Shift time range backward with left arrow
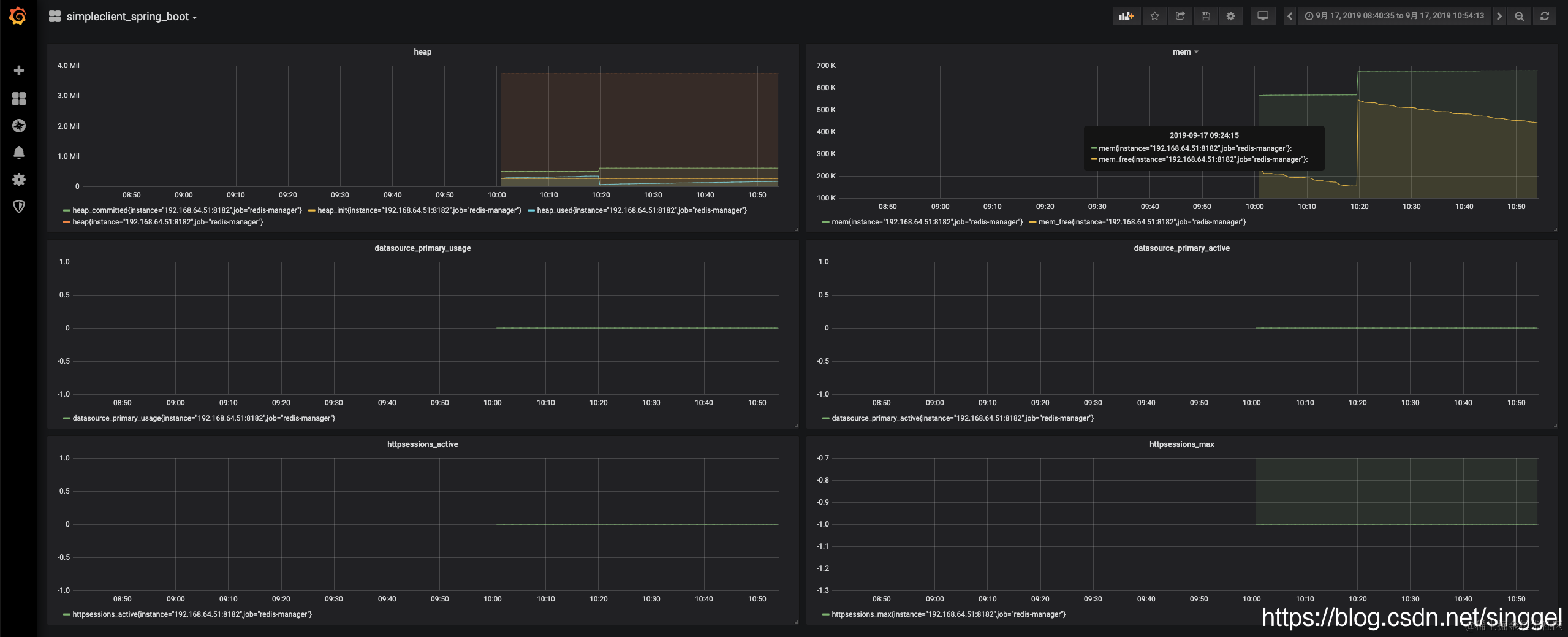1568x637 pixels. [x=1290, y=17]
